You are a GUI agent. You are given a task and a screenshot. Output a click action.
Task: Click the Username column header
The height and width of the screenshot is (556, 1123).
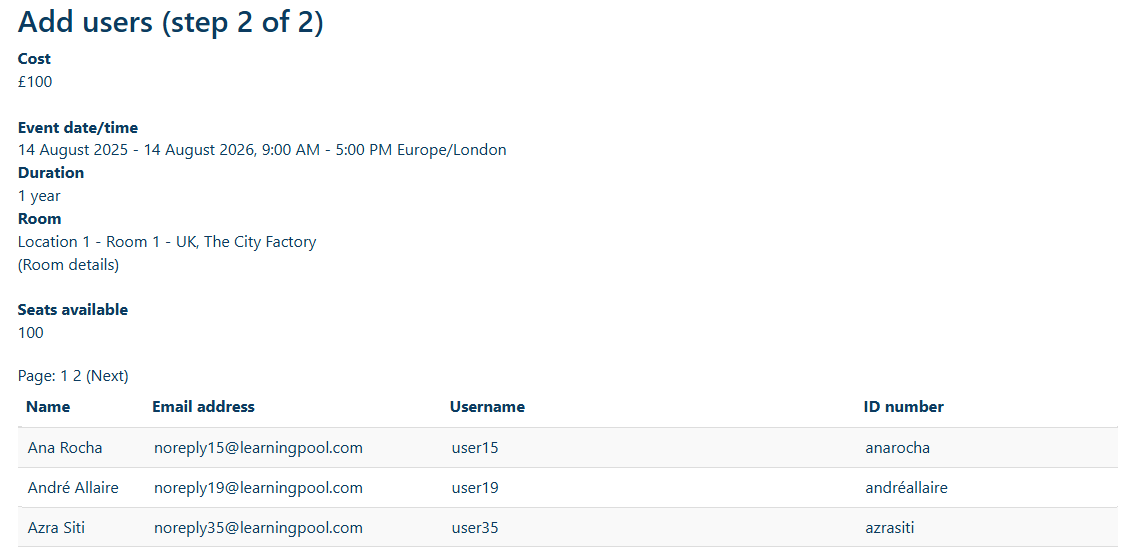point(487,407)
